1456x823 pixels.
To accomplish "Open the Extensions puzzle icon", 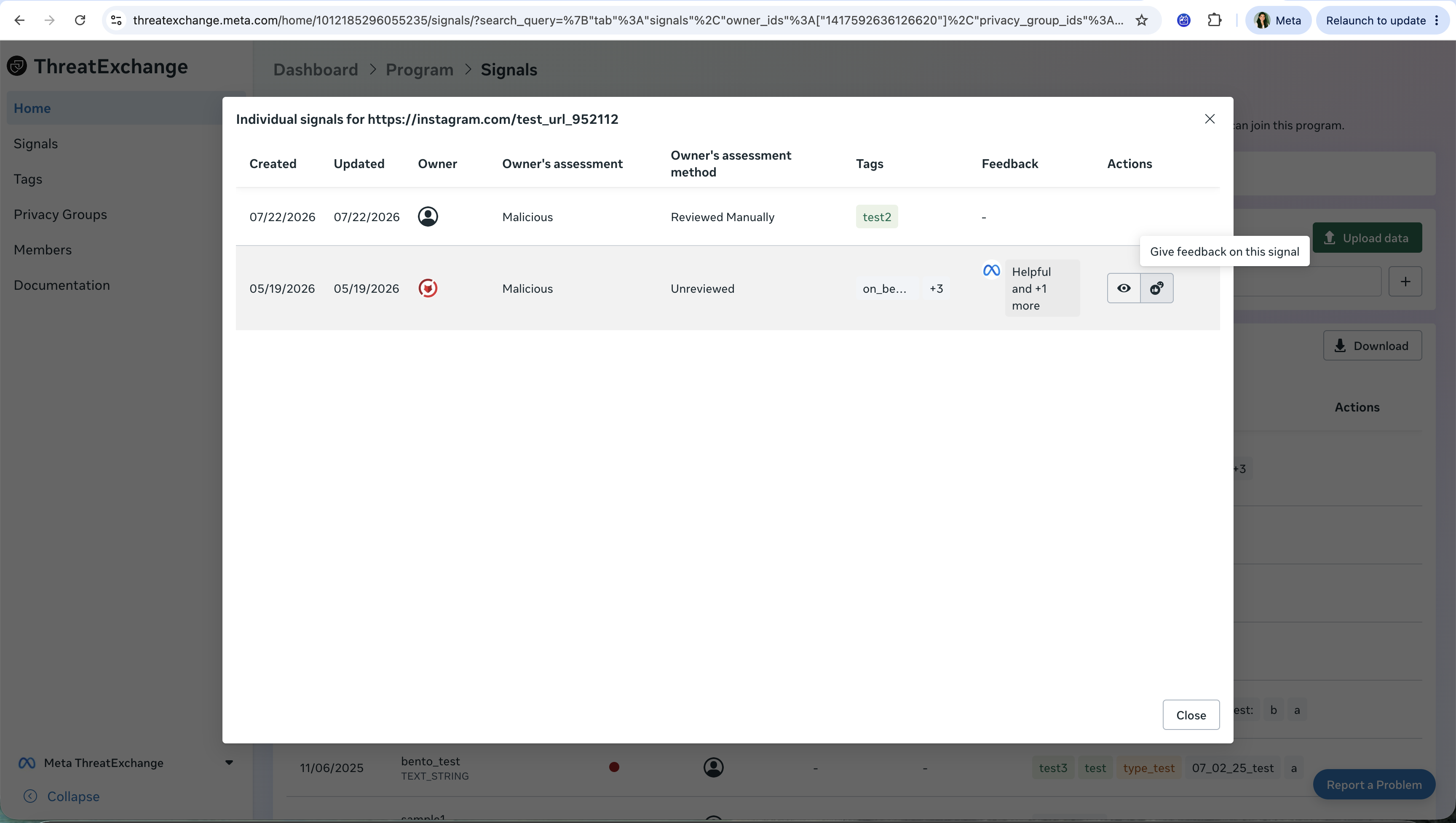I will [1214, 20].
